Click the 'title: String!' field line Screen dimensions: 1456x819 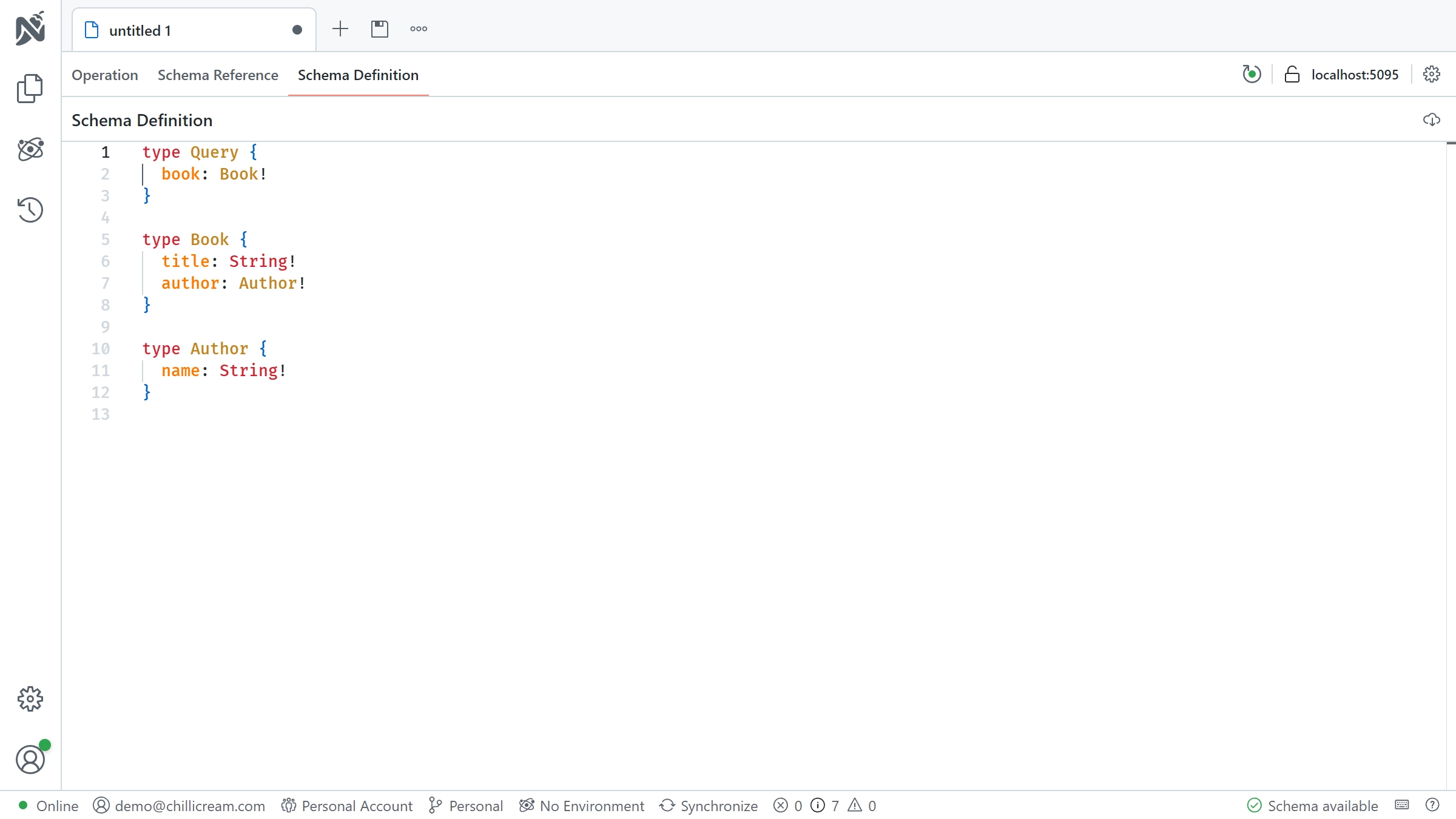coord(229,261)
